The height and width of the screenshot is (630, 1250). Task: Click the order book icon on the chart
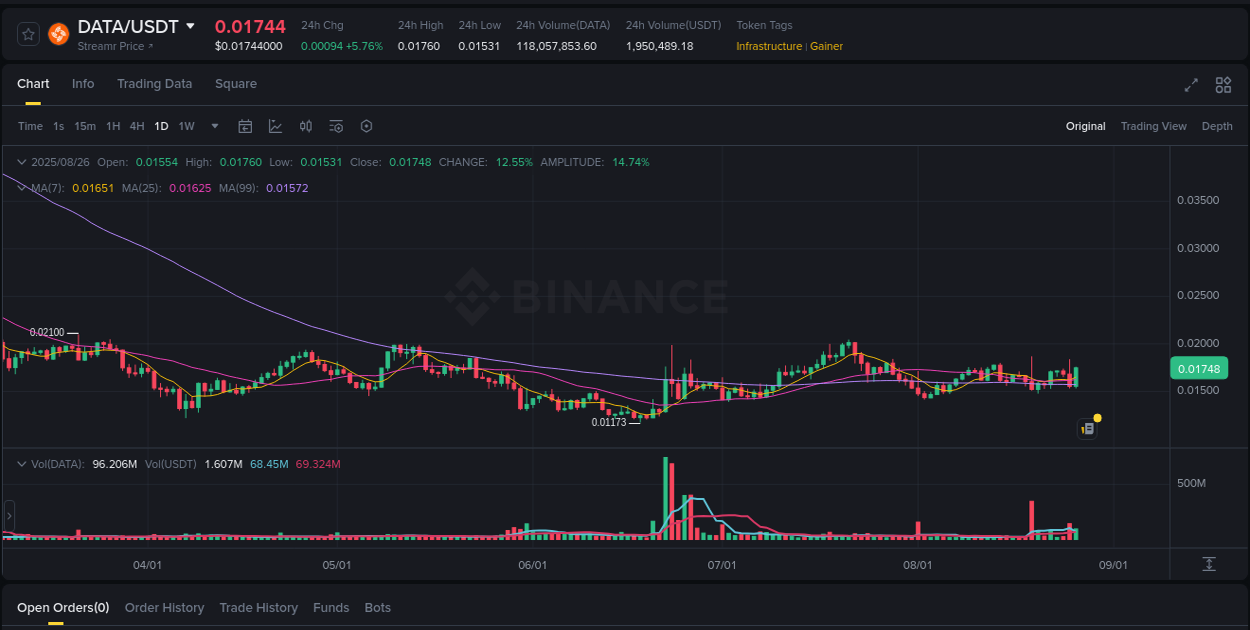[1087, 428]
